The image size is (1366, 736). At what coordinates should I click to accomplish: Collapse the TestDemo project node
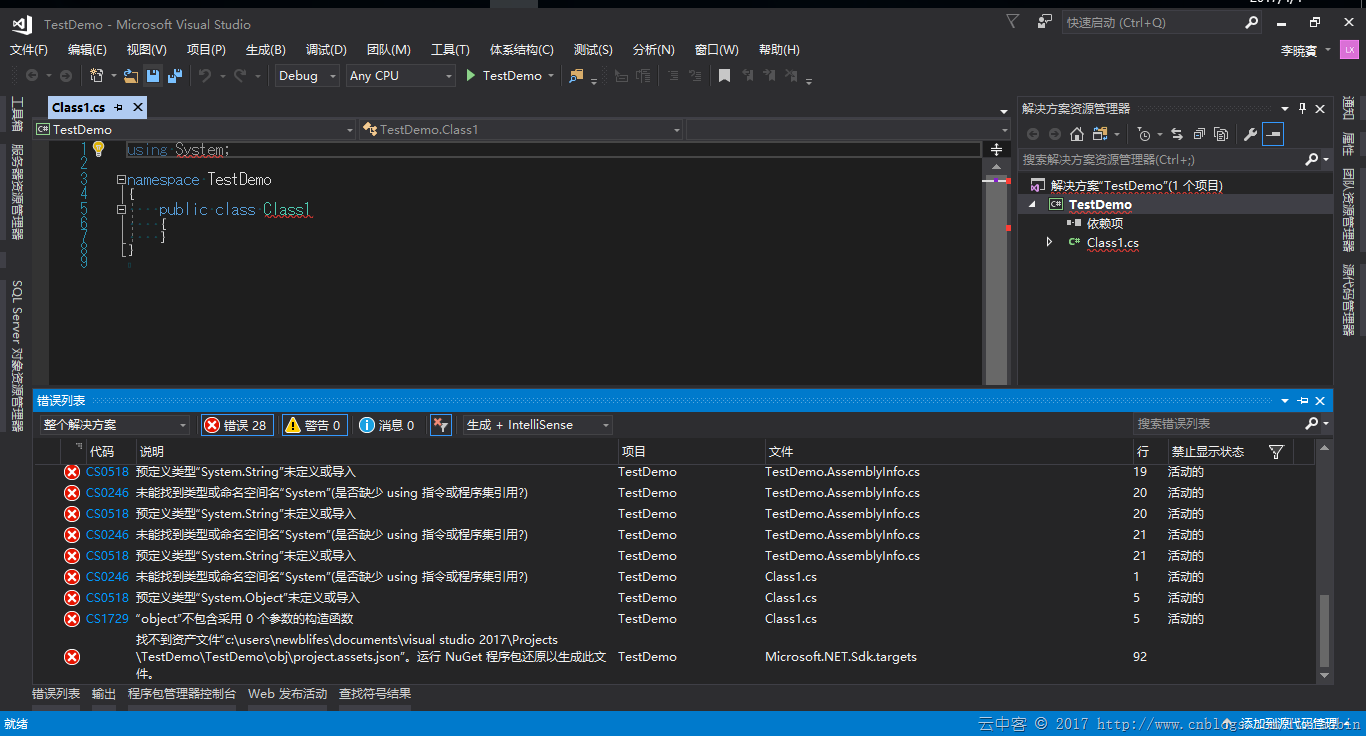(x=1031, y=204)
